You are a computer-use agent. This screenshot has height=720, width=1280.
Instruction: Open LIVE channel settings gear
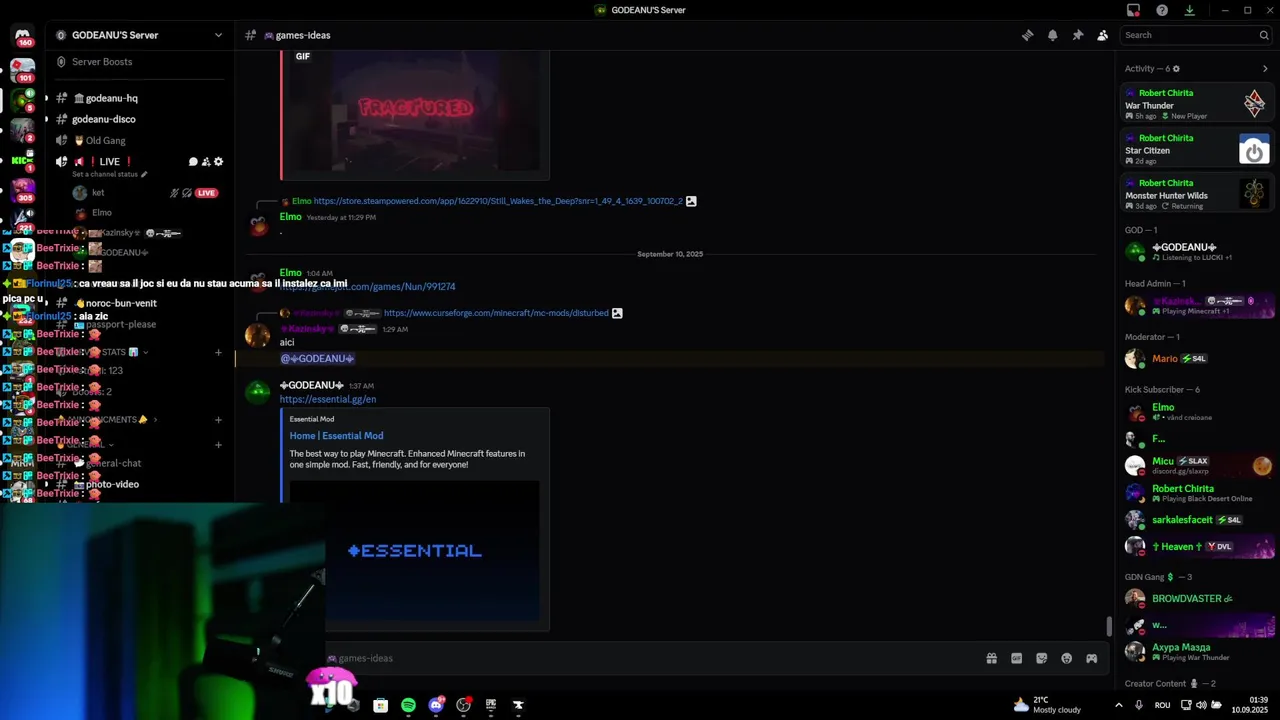[x=219, y=162]
